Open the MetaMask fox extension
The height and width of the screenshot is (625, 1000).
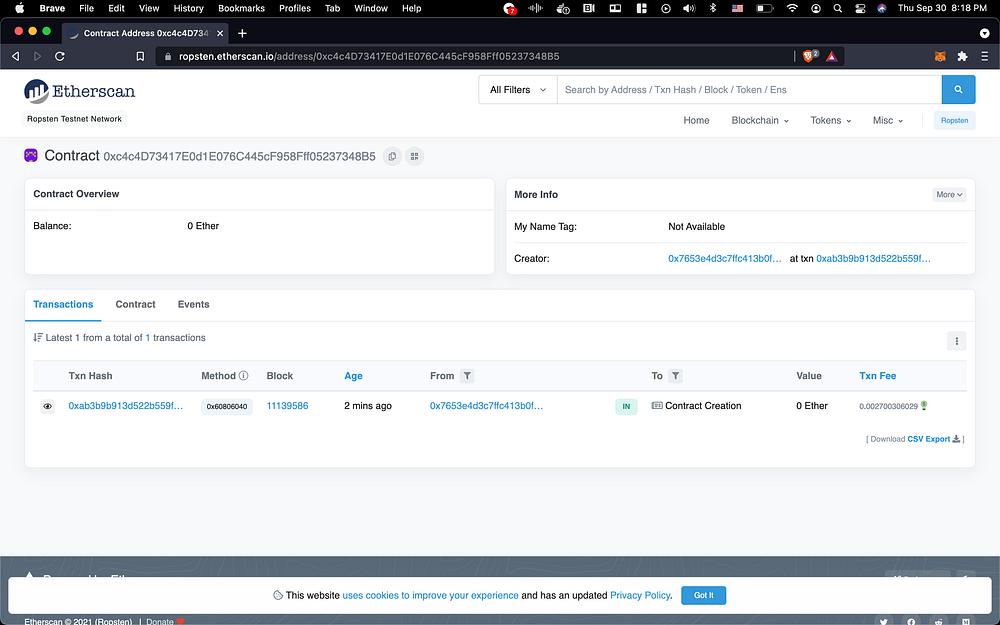click(x=940, y=56)
